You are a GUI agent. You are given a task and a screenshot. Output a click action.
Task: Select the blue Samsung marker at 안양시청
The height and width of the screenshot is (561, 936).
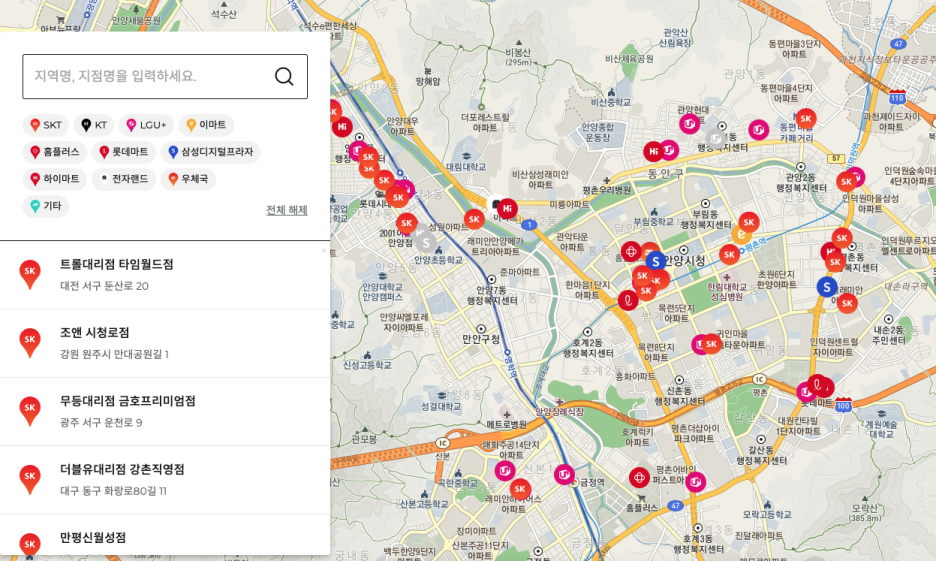tap(656, 261)
